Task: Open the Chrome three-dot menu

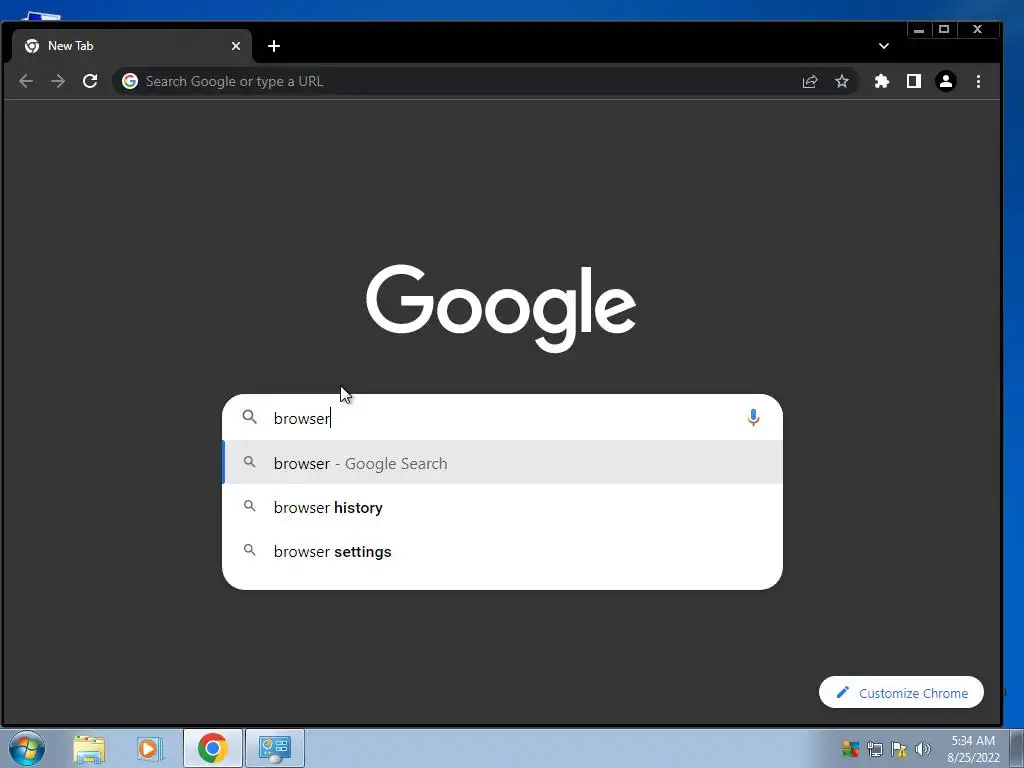Action: [x=978, y=81]
